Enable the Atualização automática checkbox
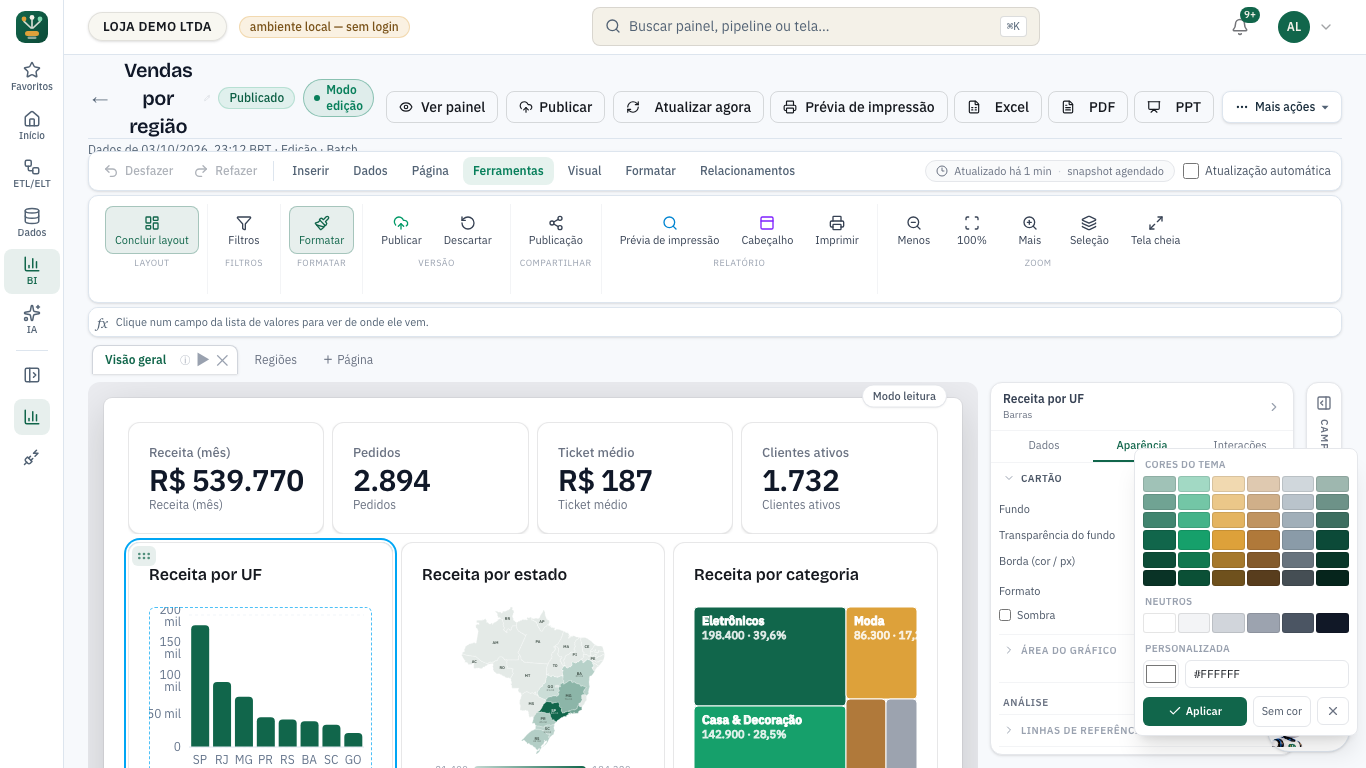Screen dimensions: 1366x768 coord(1191,171)
